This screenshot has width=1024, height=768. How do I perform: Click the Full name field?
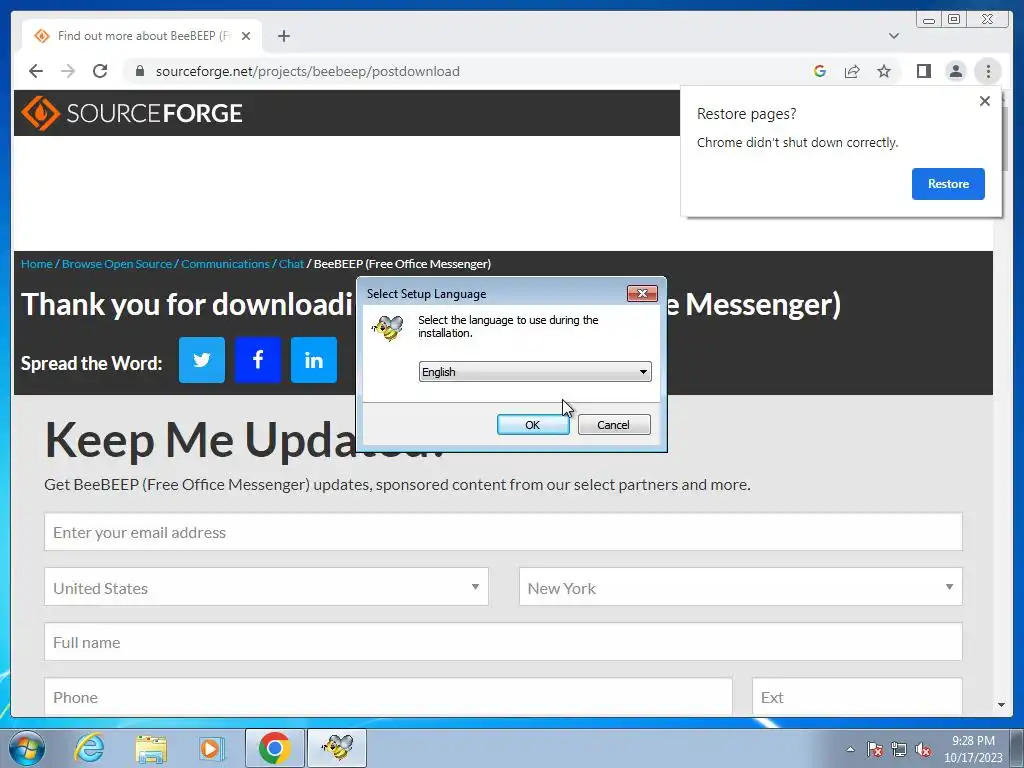click(504, 641)
